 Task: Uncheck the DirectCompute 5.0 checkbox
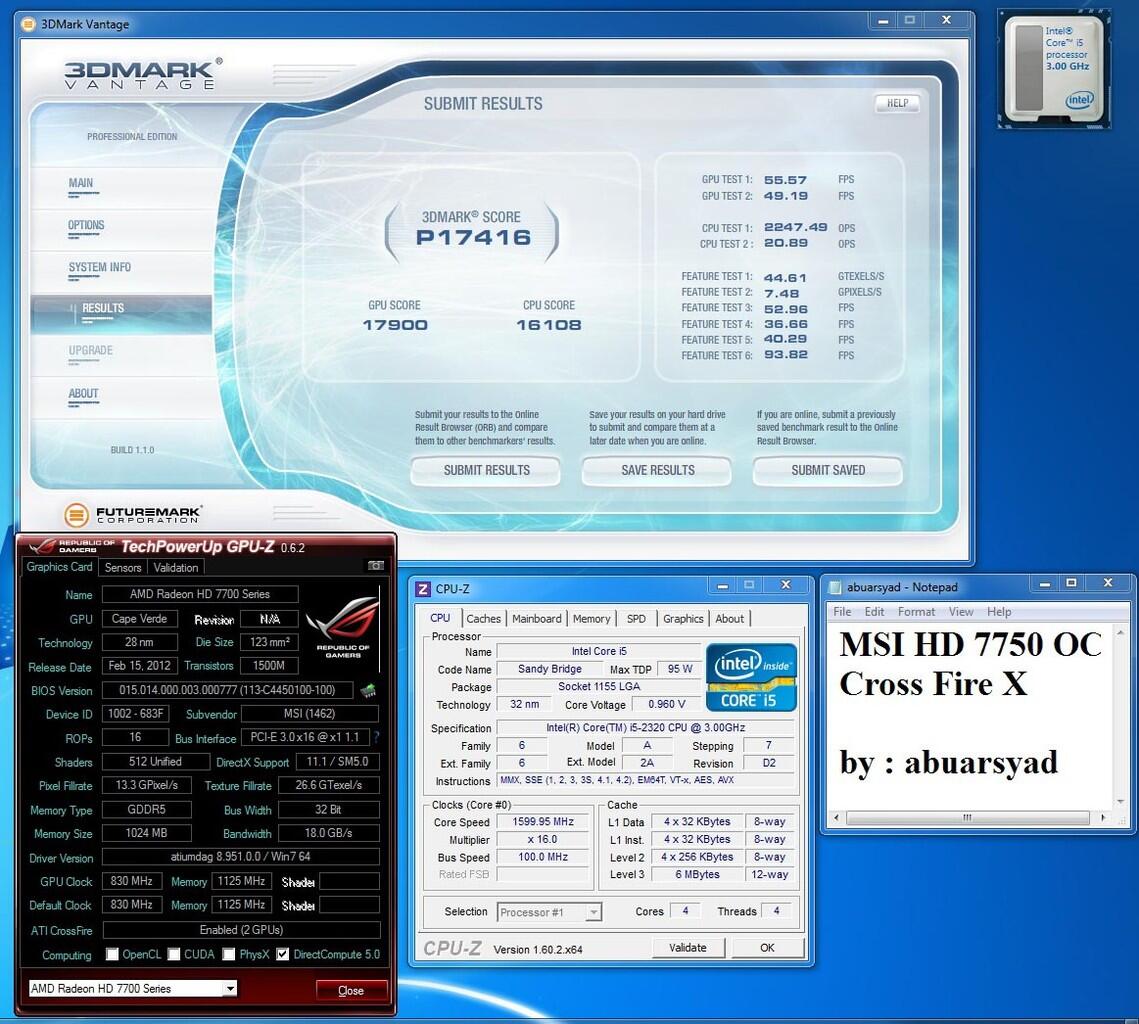pos(283,954)
